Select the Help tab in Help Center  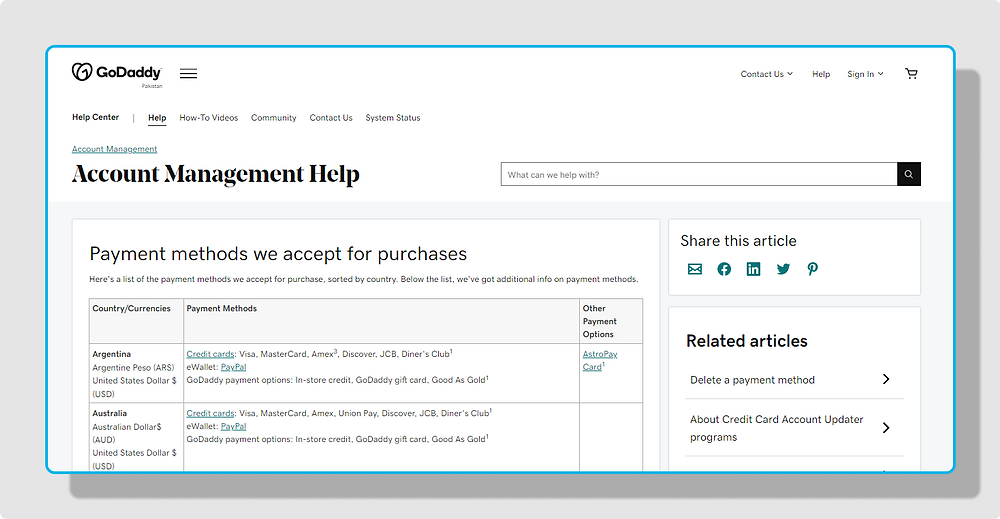click(x=157, y=118)
